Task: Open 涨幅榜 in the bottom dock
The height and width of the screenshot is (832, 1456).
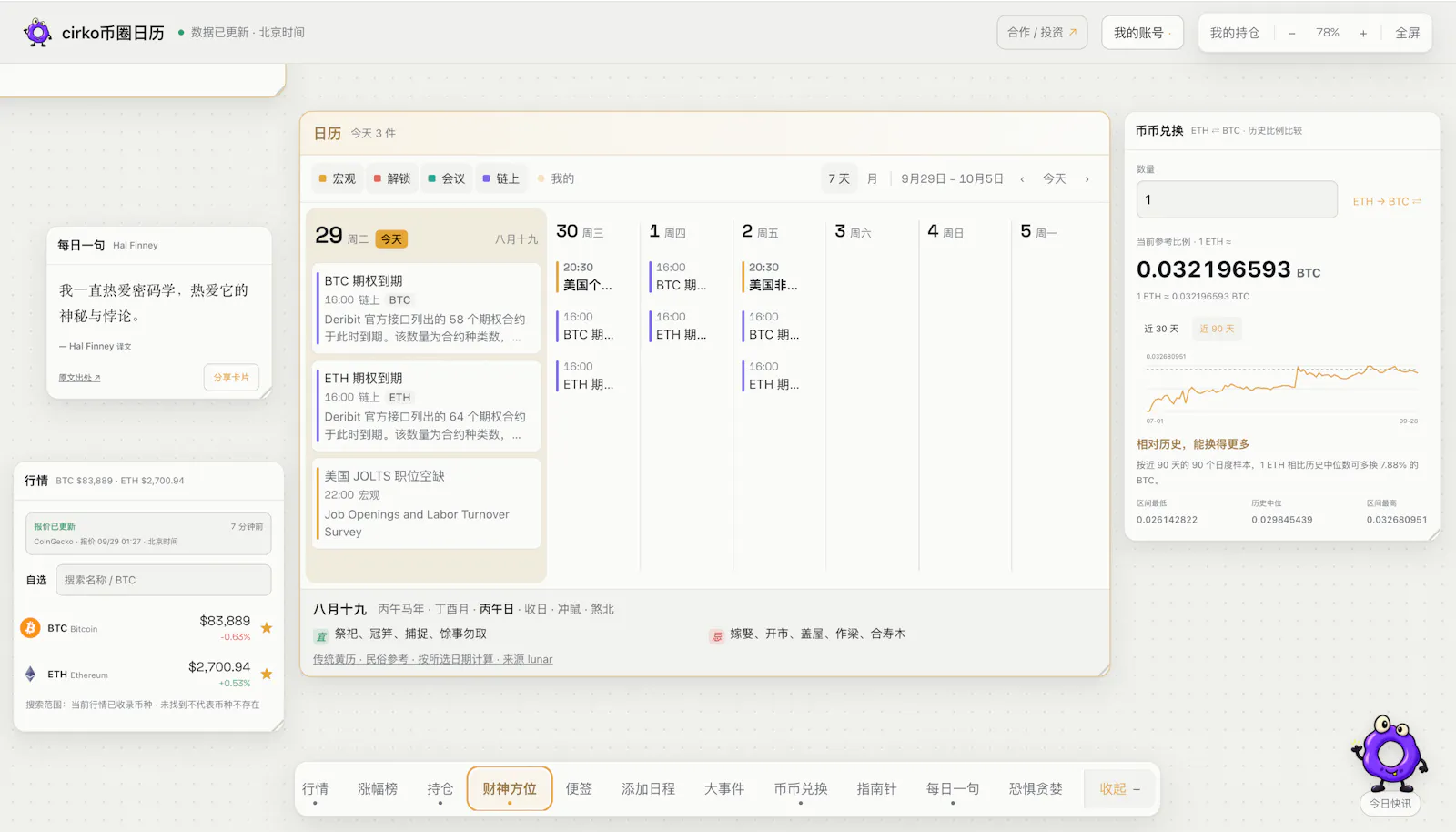Action: [x=378, y=788]
